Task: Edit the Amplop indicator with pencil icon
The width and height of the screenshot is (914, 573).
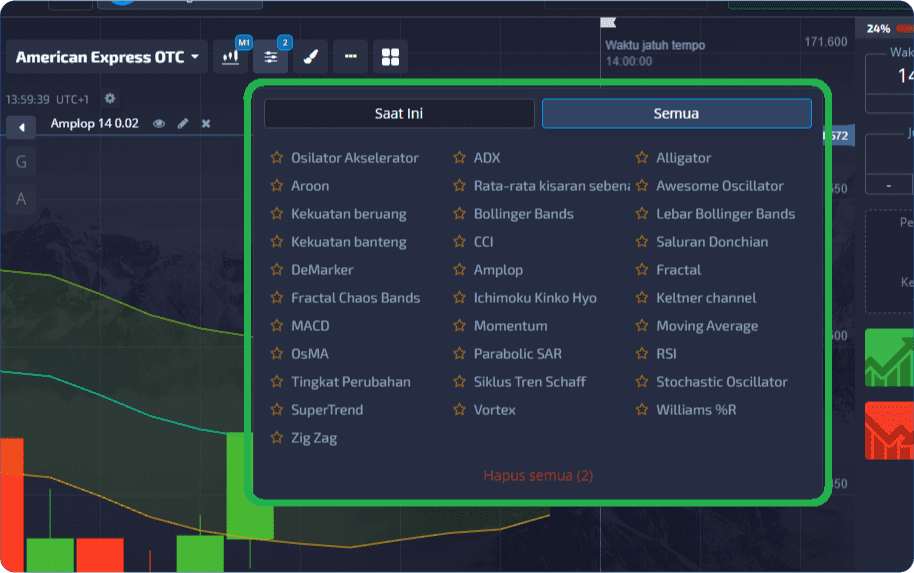Action: [183, 123]
